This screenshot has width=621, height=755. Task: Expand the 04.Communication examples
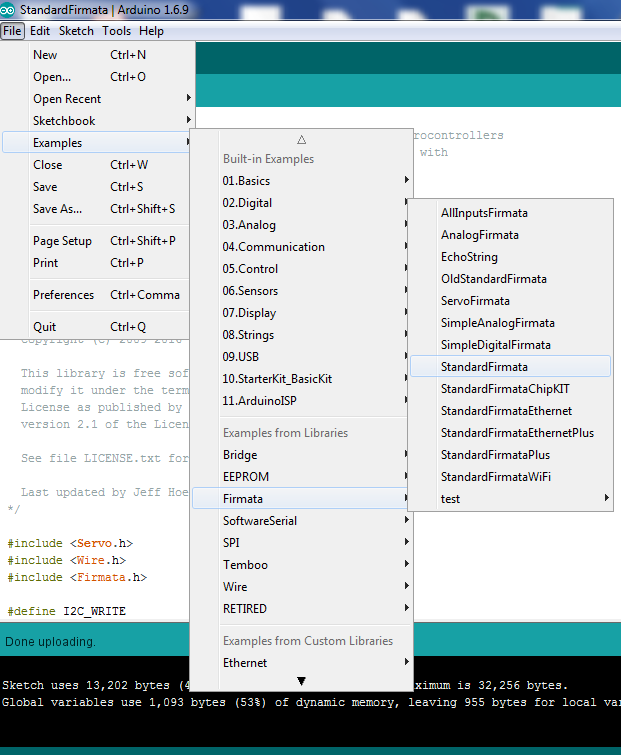click(301, 247)
